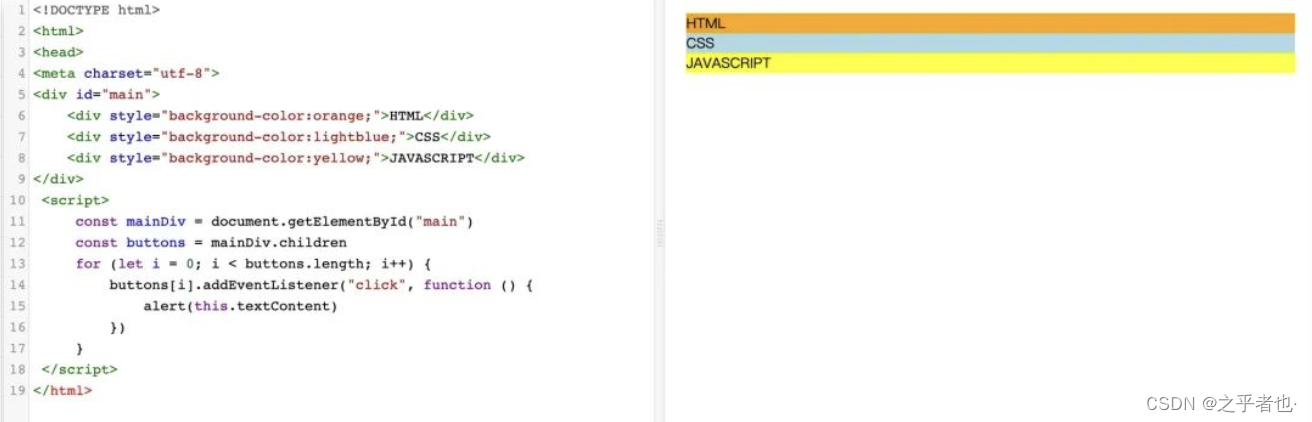Click the <div id="main"> code line
1312x422 pixels.
pyautogui.click(x=96, y=94)
